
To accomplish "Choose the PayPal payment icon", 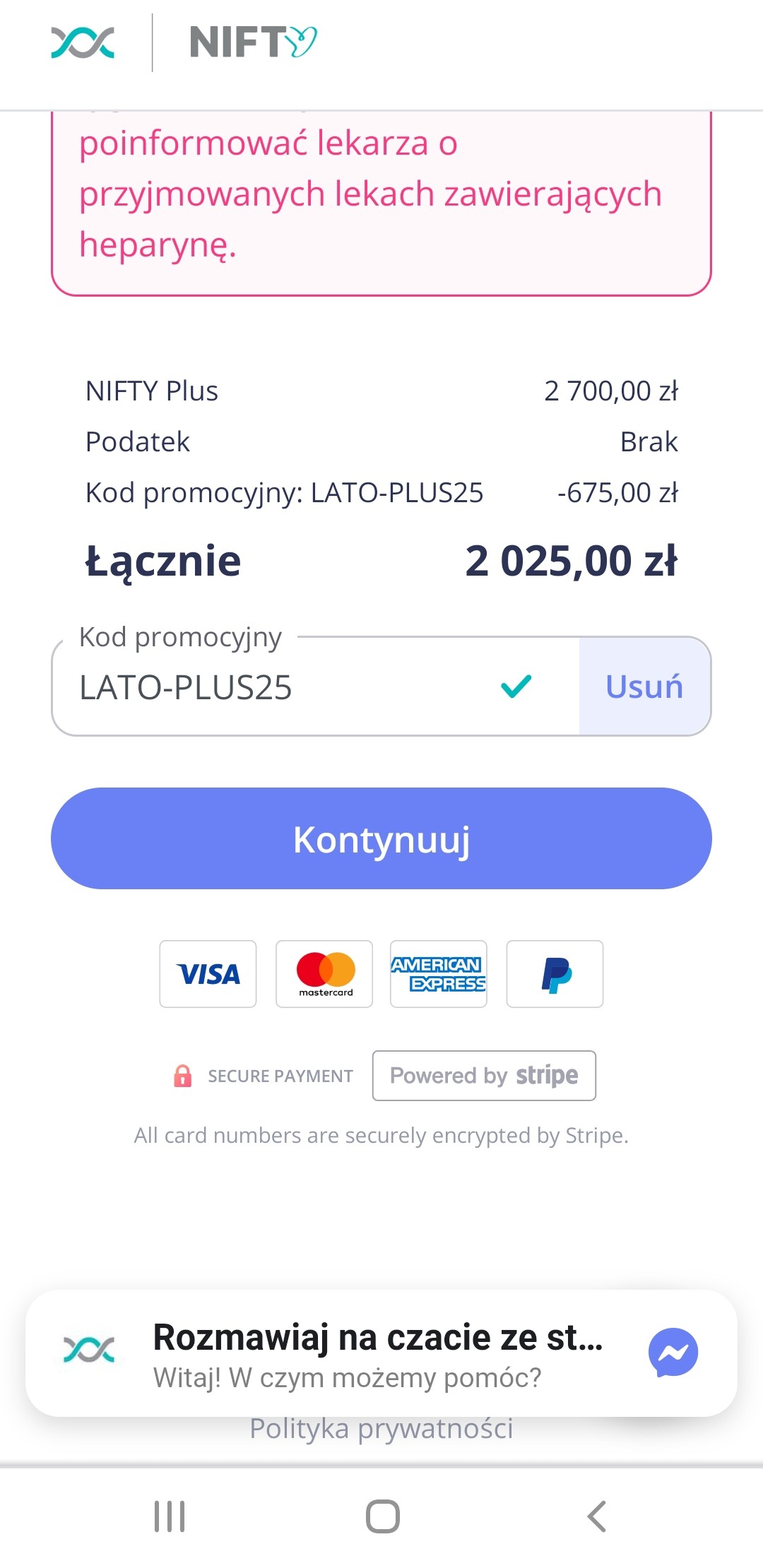I will 555,974.
